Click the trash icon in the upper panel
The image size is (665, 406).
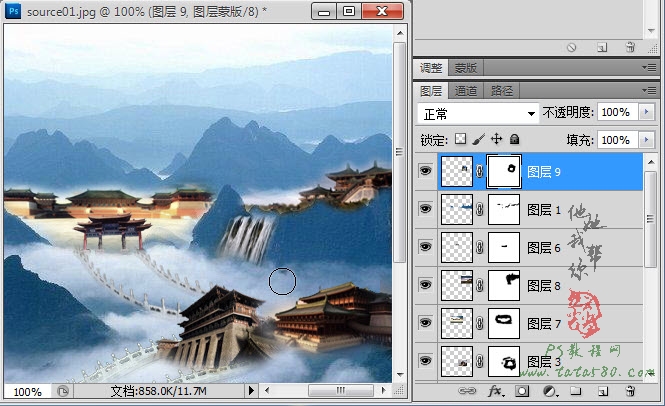pyautogui.click(x=630, y=47)
